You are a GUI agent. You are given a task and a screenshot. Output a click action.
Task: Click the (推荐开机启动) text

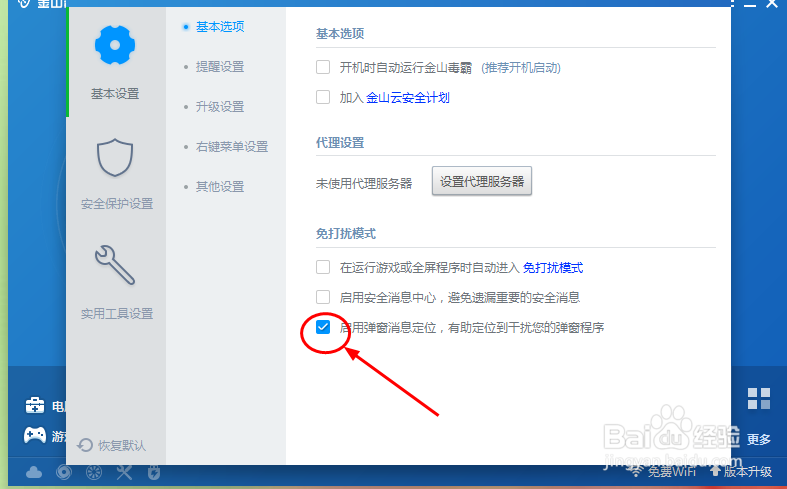pyautogui.click(x=520, y=68)
